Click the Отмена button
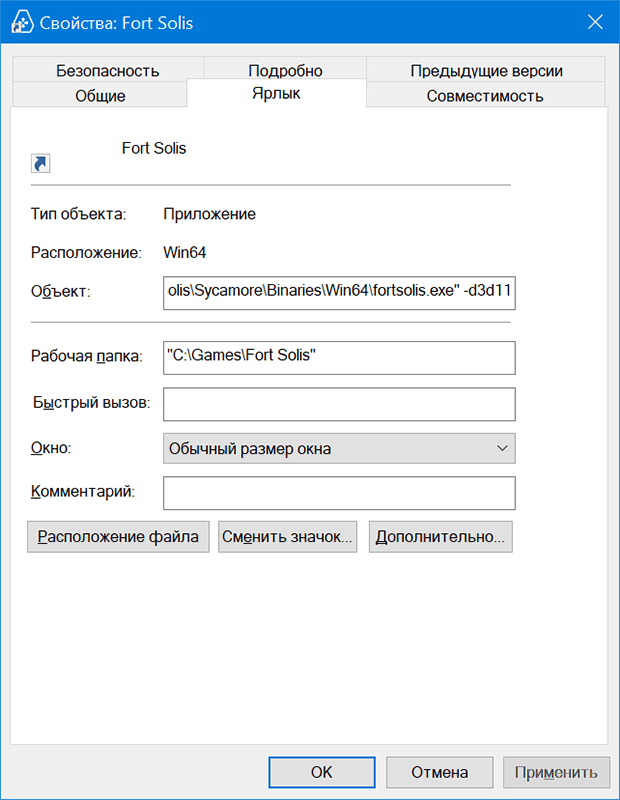The height and width of the screenshot is (800, 620). click(439, 772)
